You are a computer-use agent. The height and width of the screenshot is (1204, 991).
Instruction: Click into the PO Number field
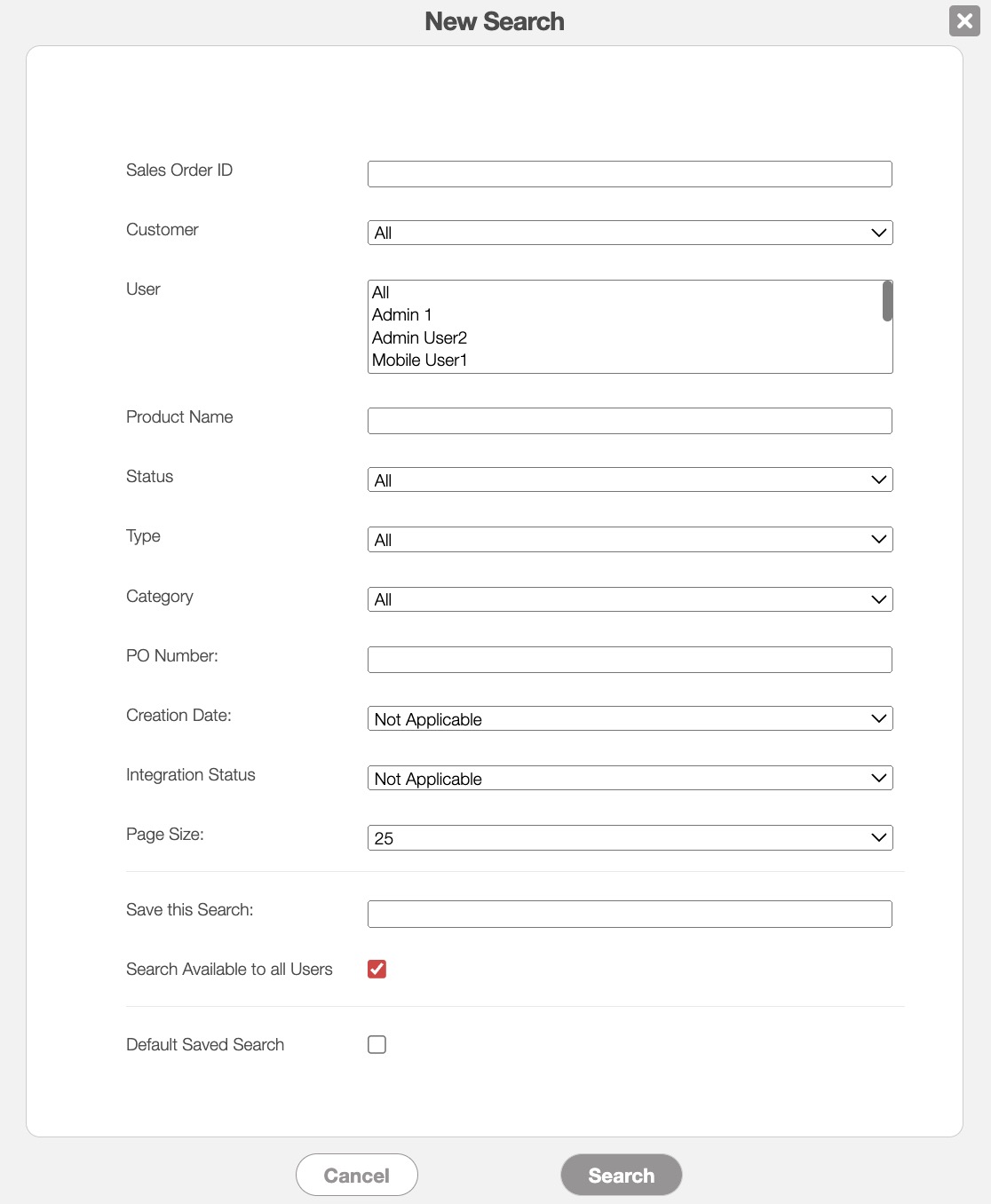tap(630, 660)
